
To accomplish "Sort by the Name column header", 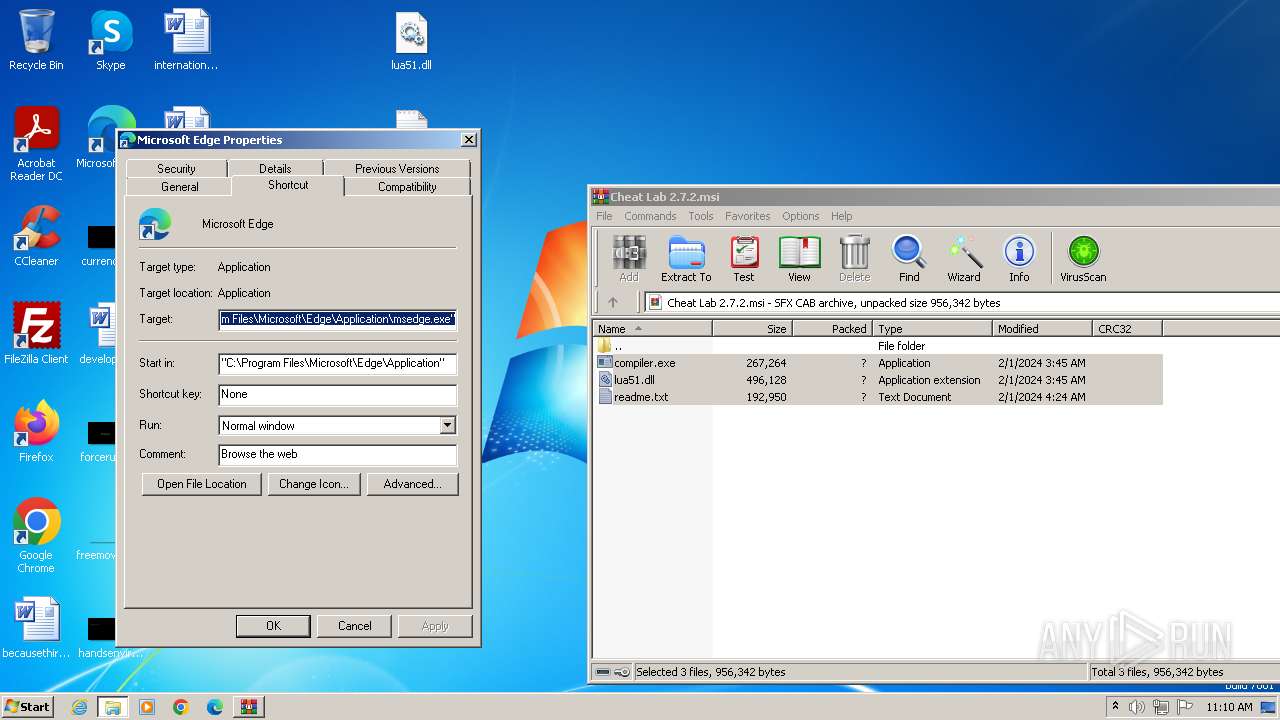I will [x=652, y=328].
